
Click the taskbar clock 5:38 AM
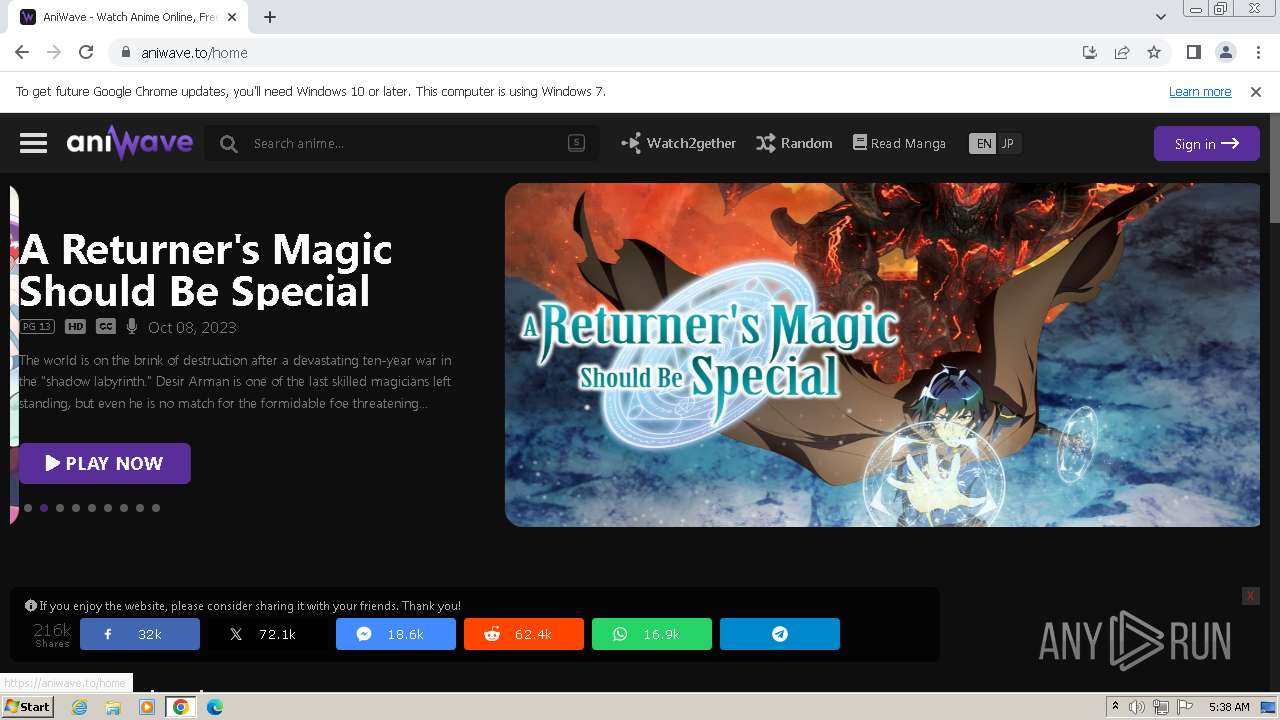1229,707
